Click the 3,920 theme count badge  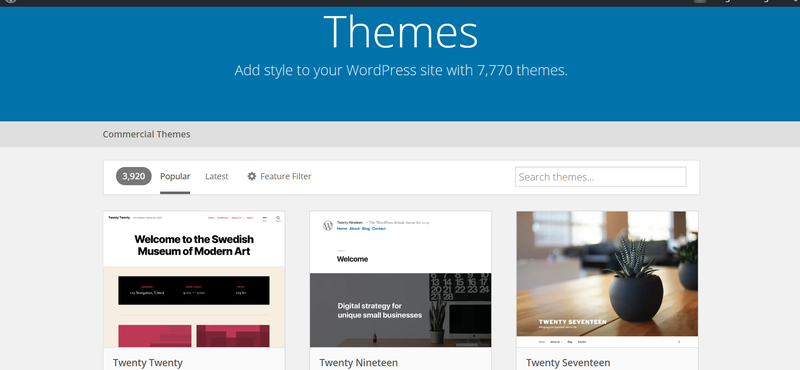coord(134,177)
